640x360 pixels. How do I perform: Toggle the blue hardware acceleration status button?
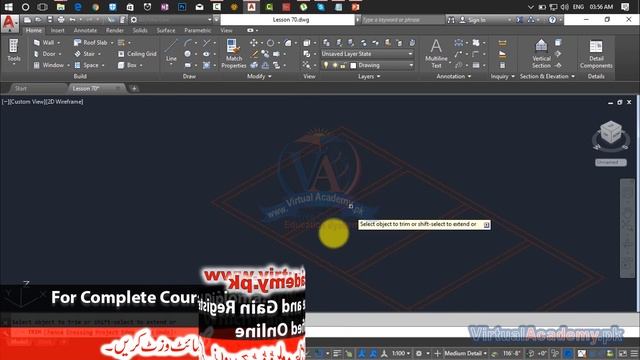pos(568,353)
